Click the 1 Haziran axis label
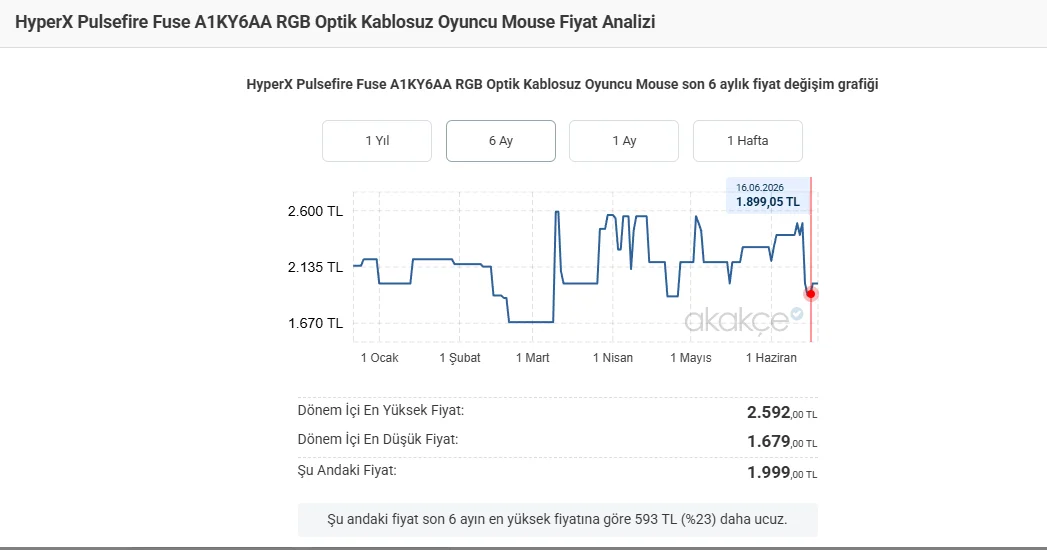The width and height of the screenshot is (1047, 550). [771, 358]
